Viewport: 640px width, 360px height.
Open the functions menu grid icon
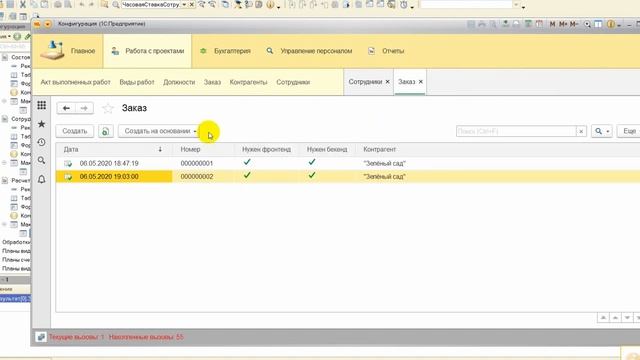pyautogui.click(x=41, y=105)
